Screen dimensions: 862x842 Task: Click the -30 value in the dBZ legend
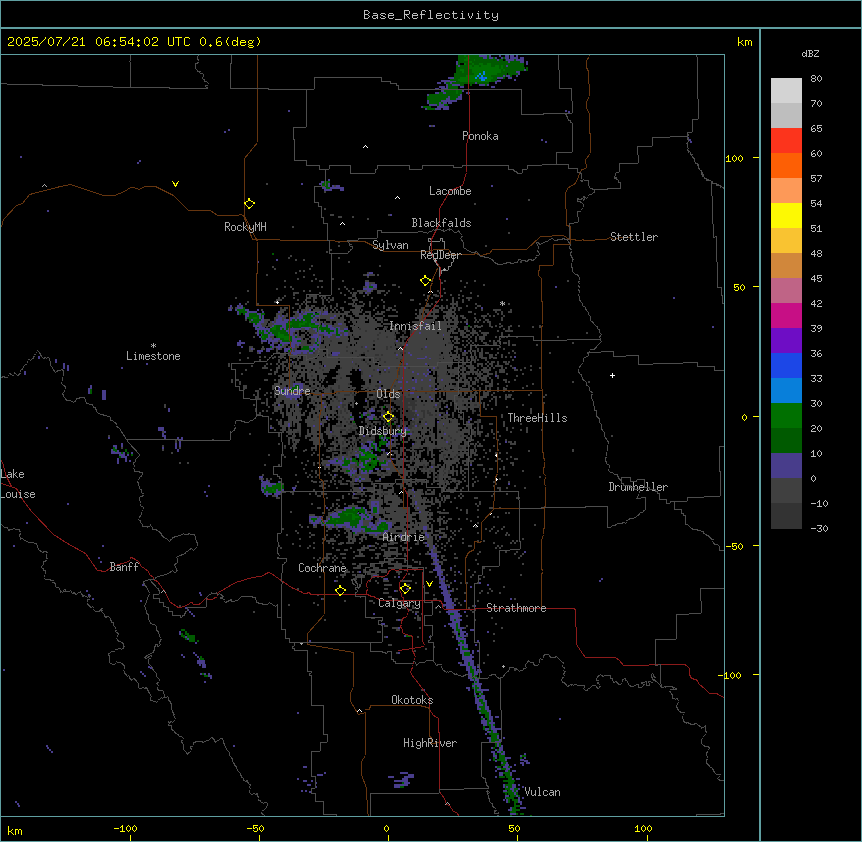(x=819, y=529)
